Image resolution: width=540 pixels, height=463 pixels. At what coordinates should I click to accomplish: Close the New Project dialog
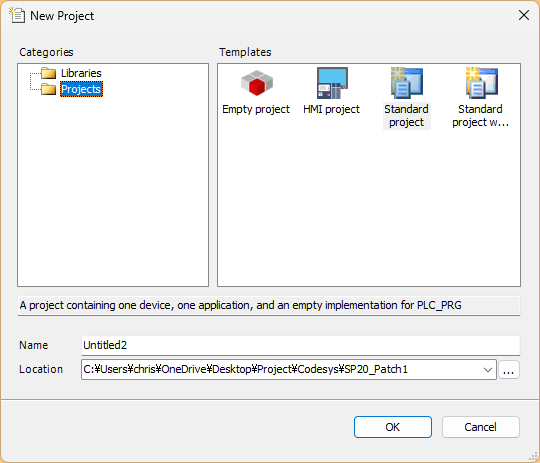click(524, 15)
